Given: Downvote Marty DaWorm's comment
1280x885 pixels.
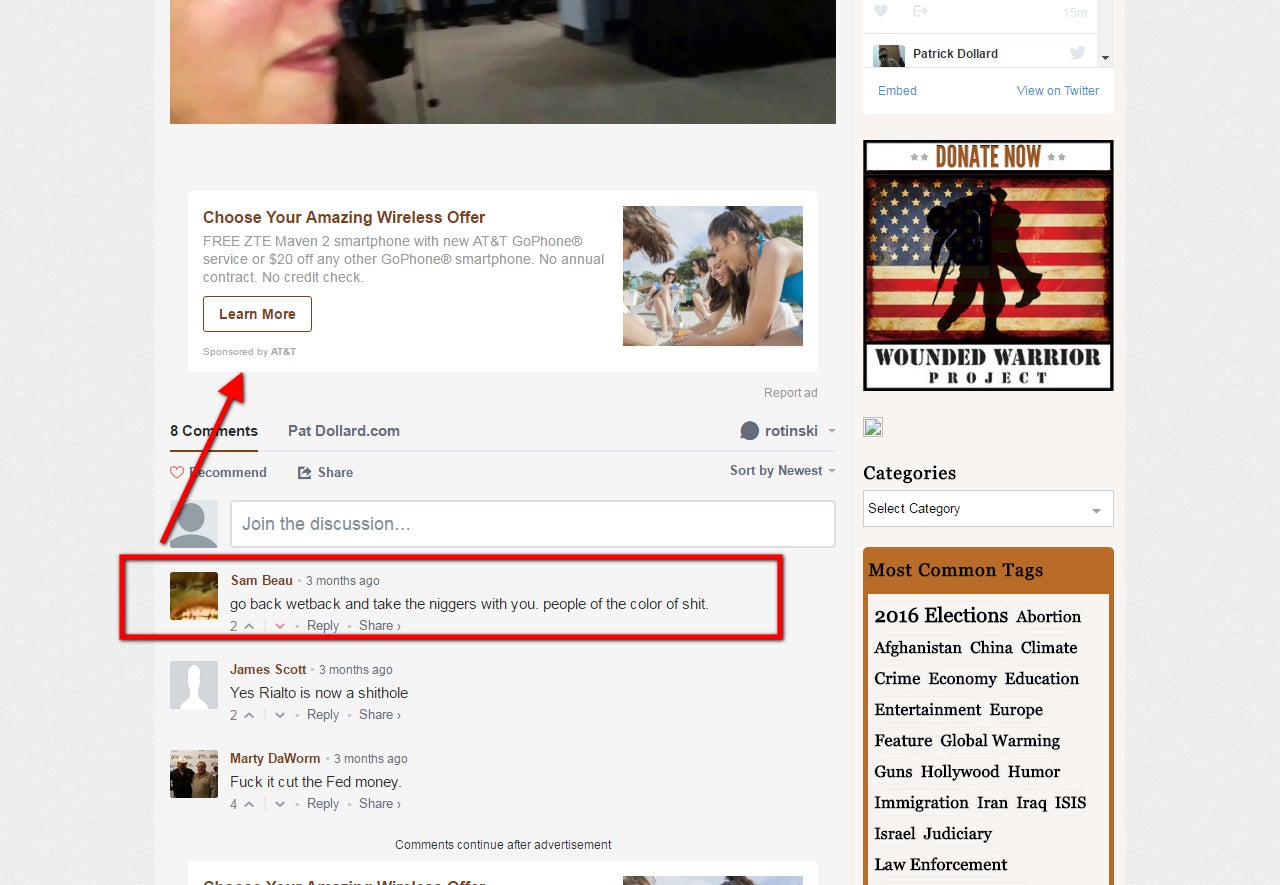Looking at the screenshot, I should click(280, 804).
